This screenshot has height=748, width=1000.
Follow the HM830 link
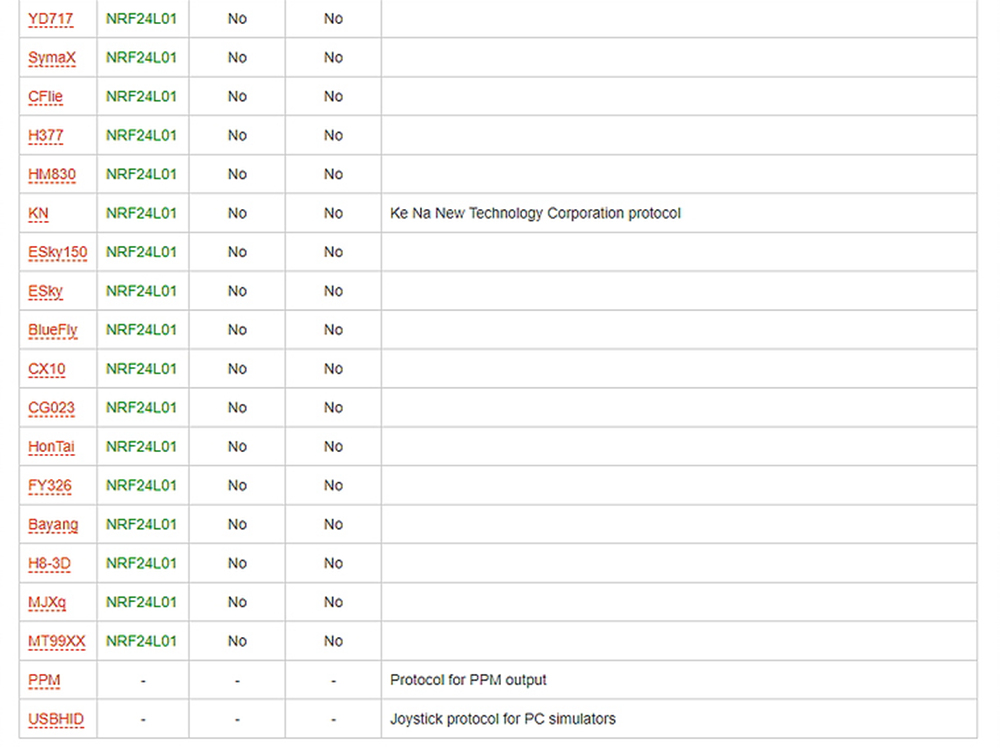(x=52, y=175)
